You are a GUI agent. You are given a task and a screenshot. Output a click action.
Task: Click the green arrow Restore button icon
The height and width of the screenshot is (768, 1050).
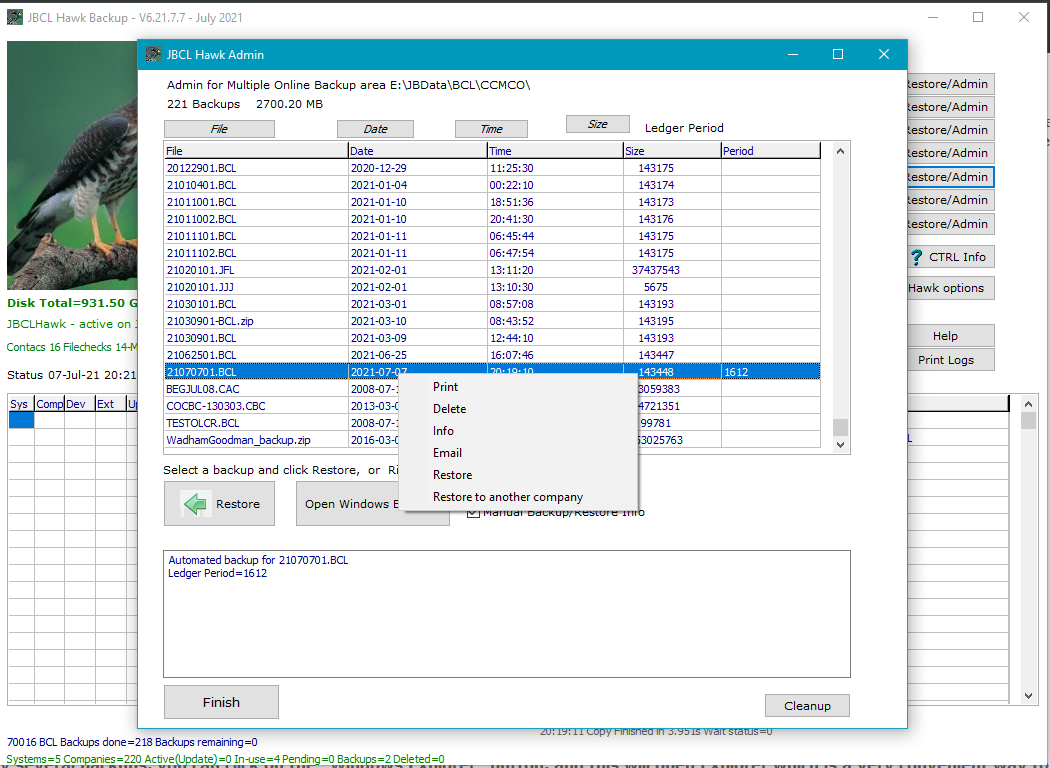pyautogui.click(x=195, y=504)
